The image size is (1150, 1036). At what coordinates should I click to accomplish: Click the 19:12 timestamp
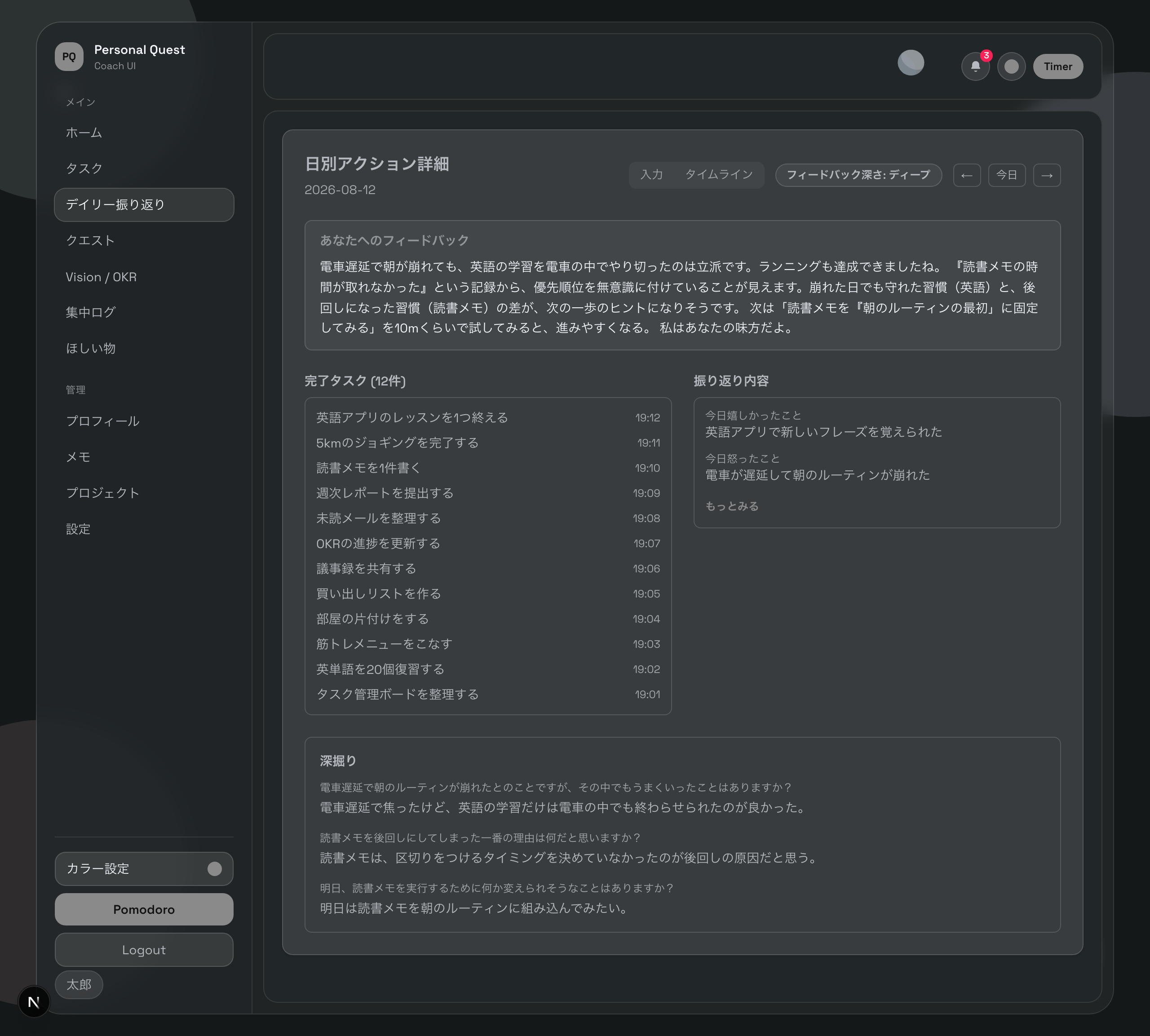pyautogui.click(x=648, y=418)
